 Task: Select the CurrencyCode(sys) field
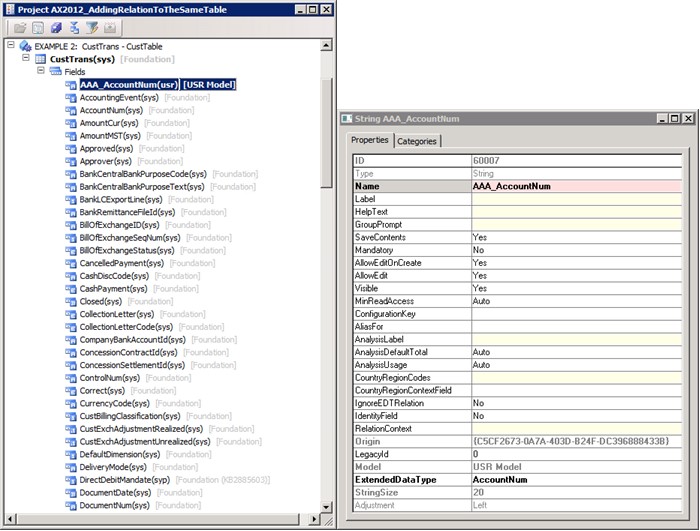click(114, 403)
